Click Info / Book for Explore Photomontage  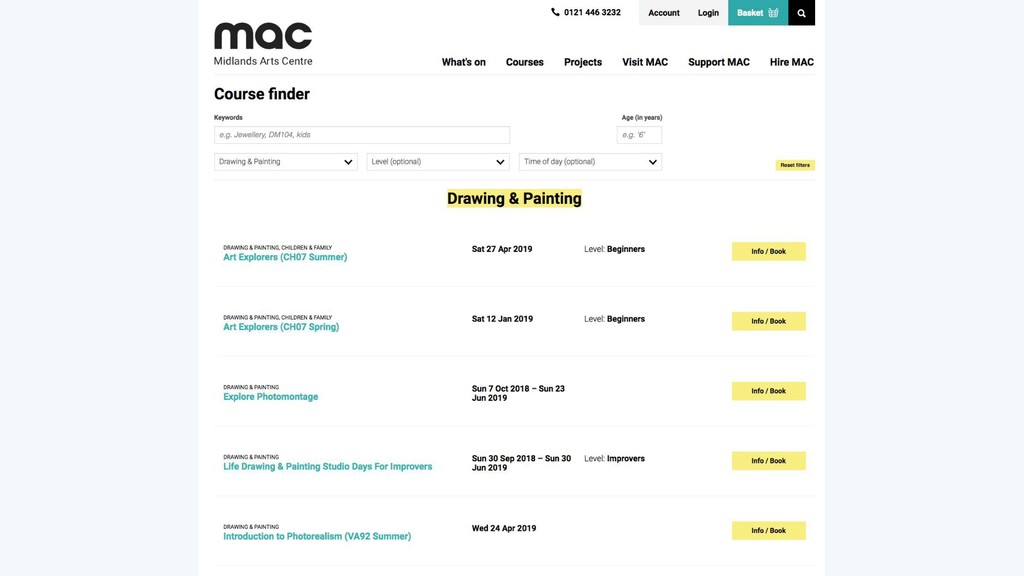(769, 391)
